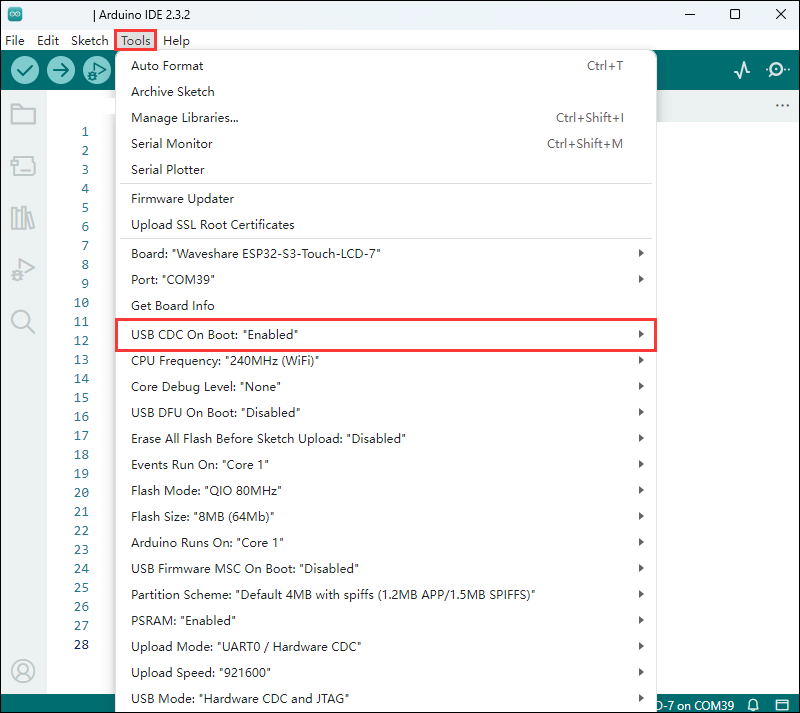
Task: Open the Sketchbook folder sidebar icon
Action: click(23, 114)
